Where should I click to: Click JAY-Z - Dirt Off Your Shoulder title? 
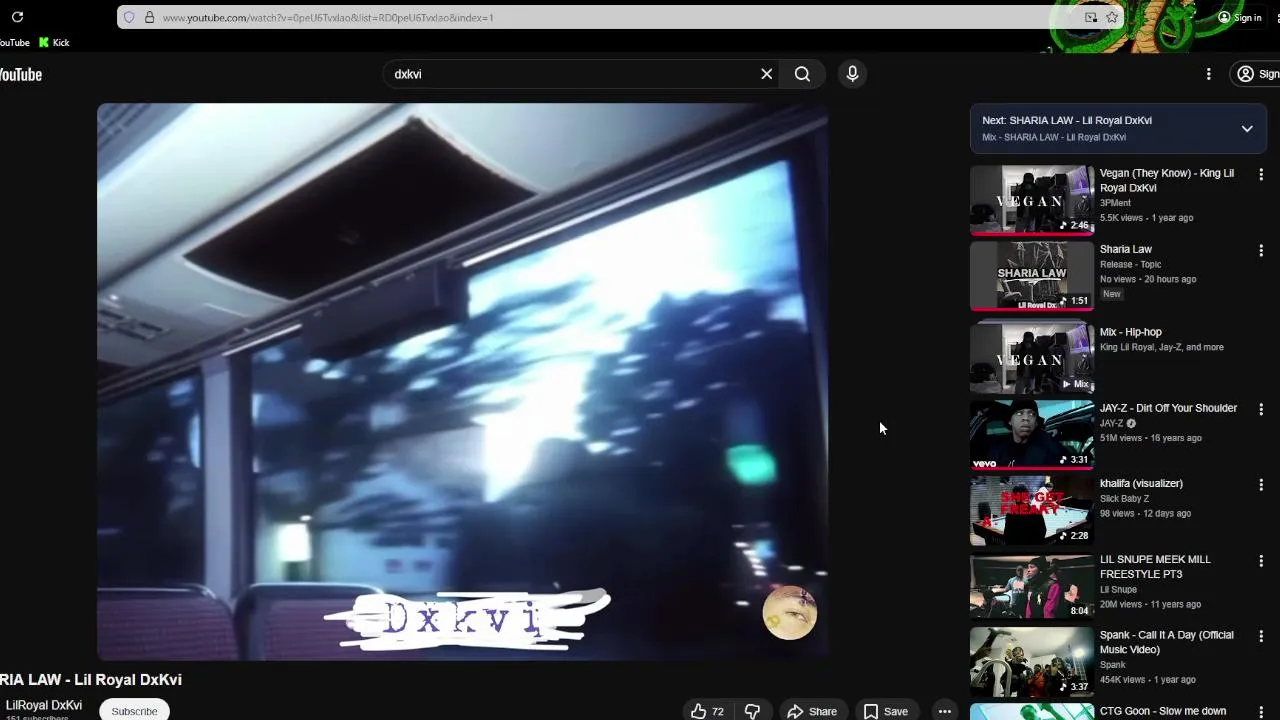tap(1168, 408)
